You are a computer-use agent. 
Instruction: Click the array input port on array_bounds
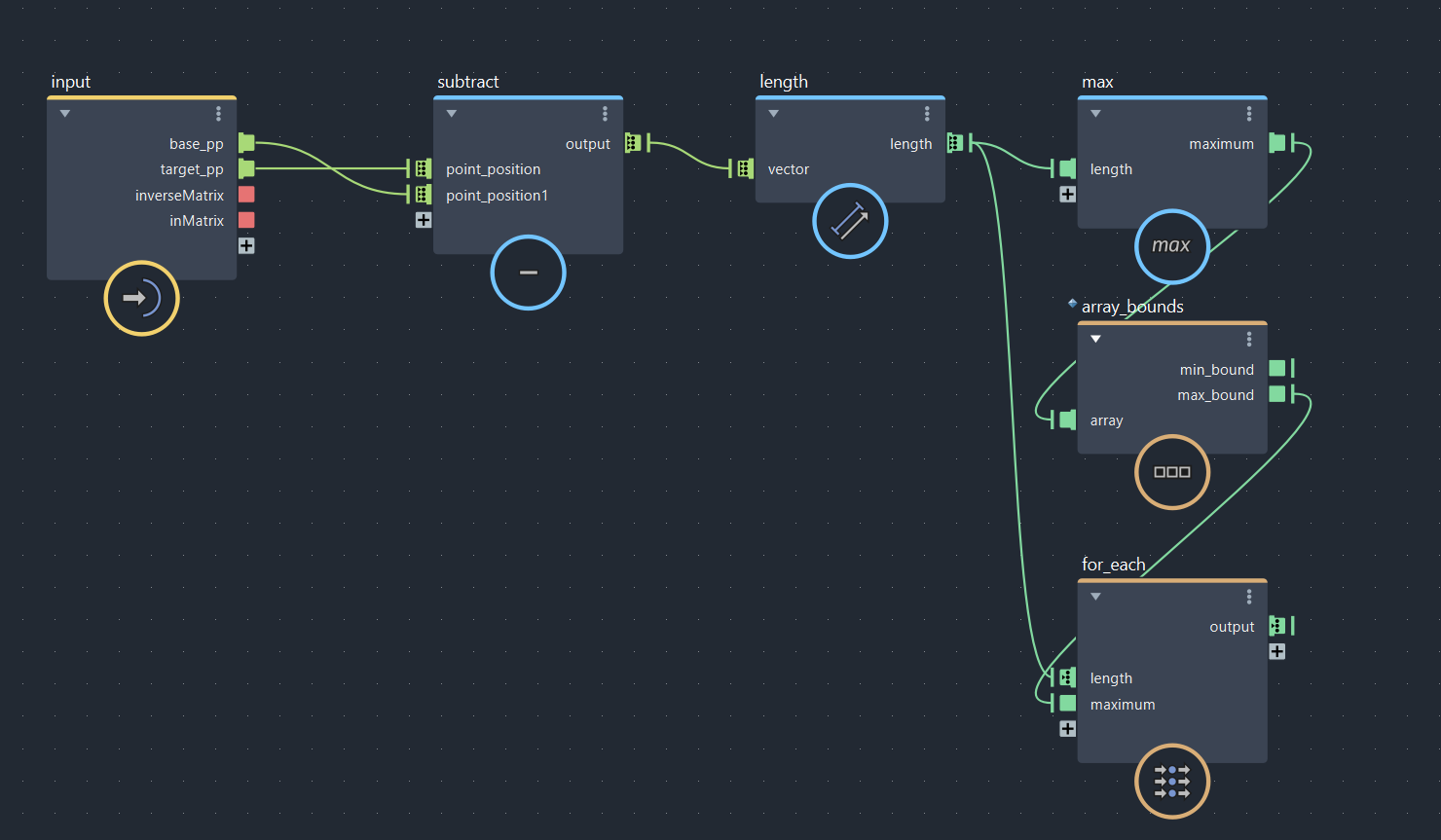point(1068,420)
